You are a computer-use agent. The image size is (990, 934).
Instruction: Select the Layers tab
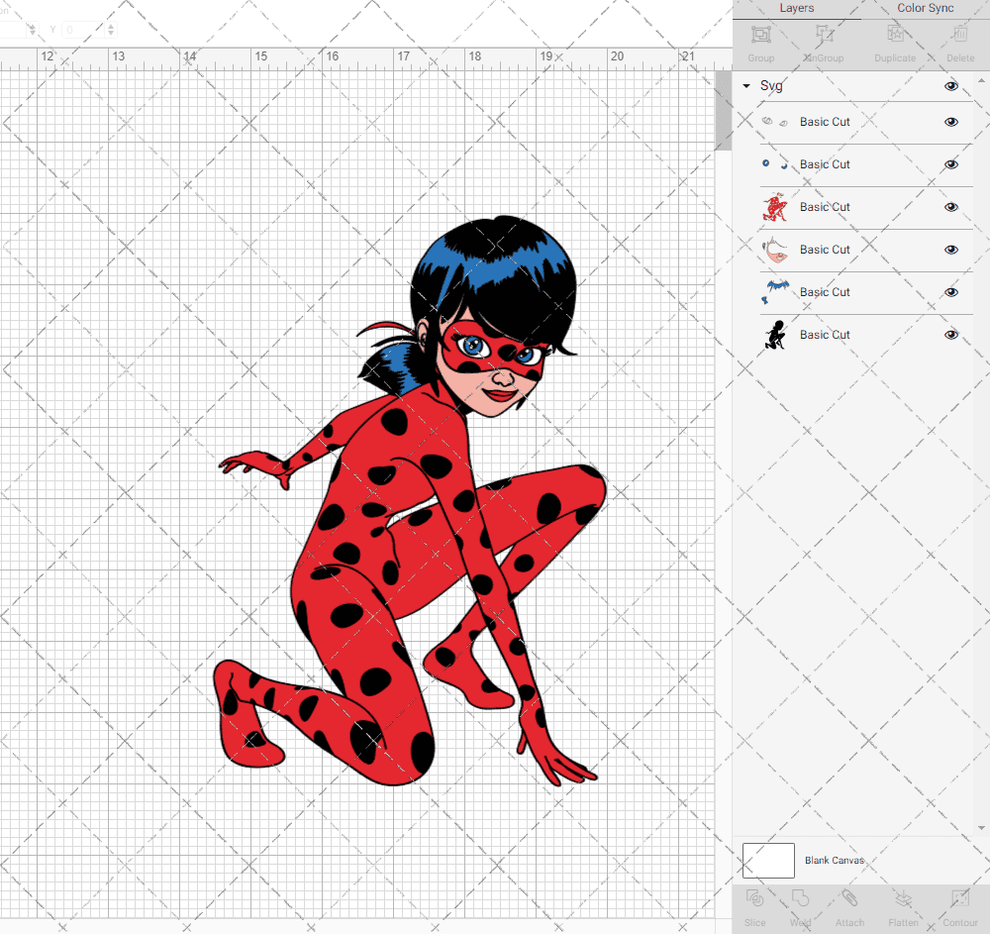pos(797,8)
